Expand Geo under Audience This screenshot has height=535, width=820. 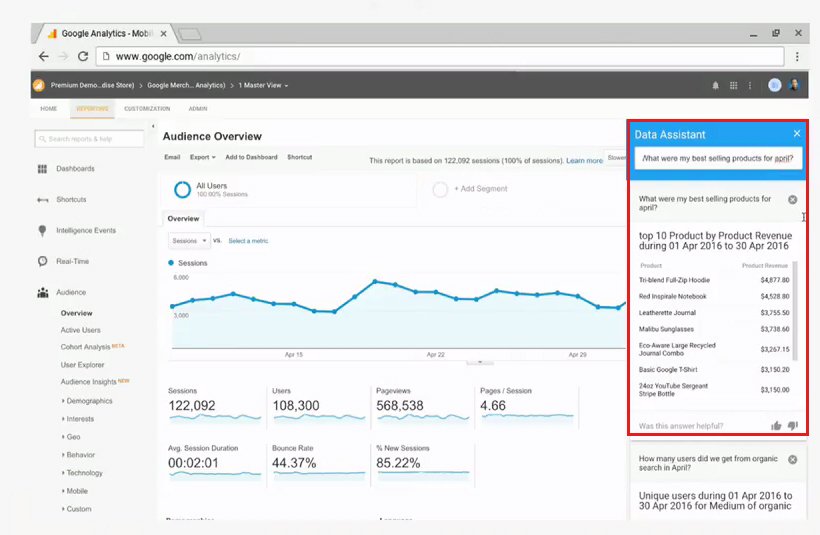(71, 437)
